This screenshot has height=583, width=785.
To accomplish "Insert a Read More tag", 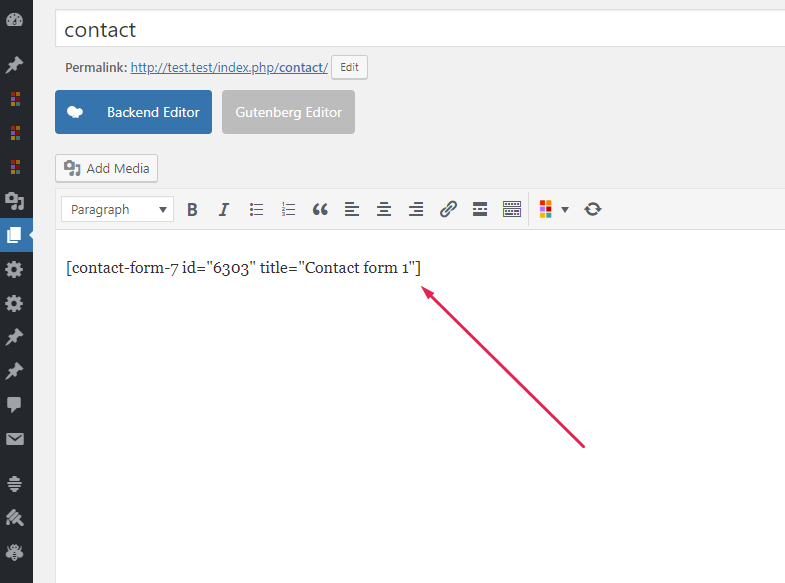I will tap(480, 209).
